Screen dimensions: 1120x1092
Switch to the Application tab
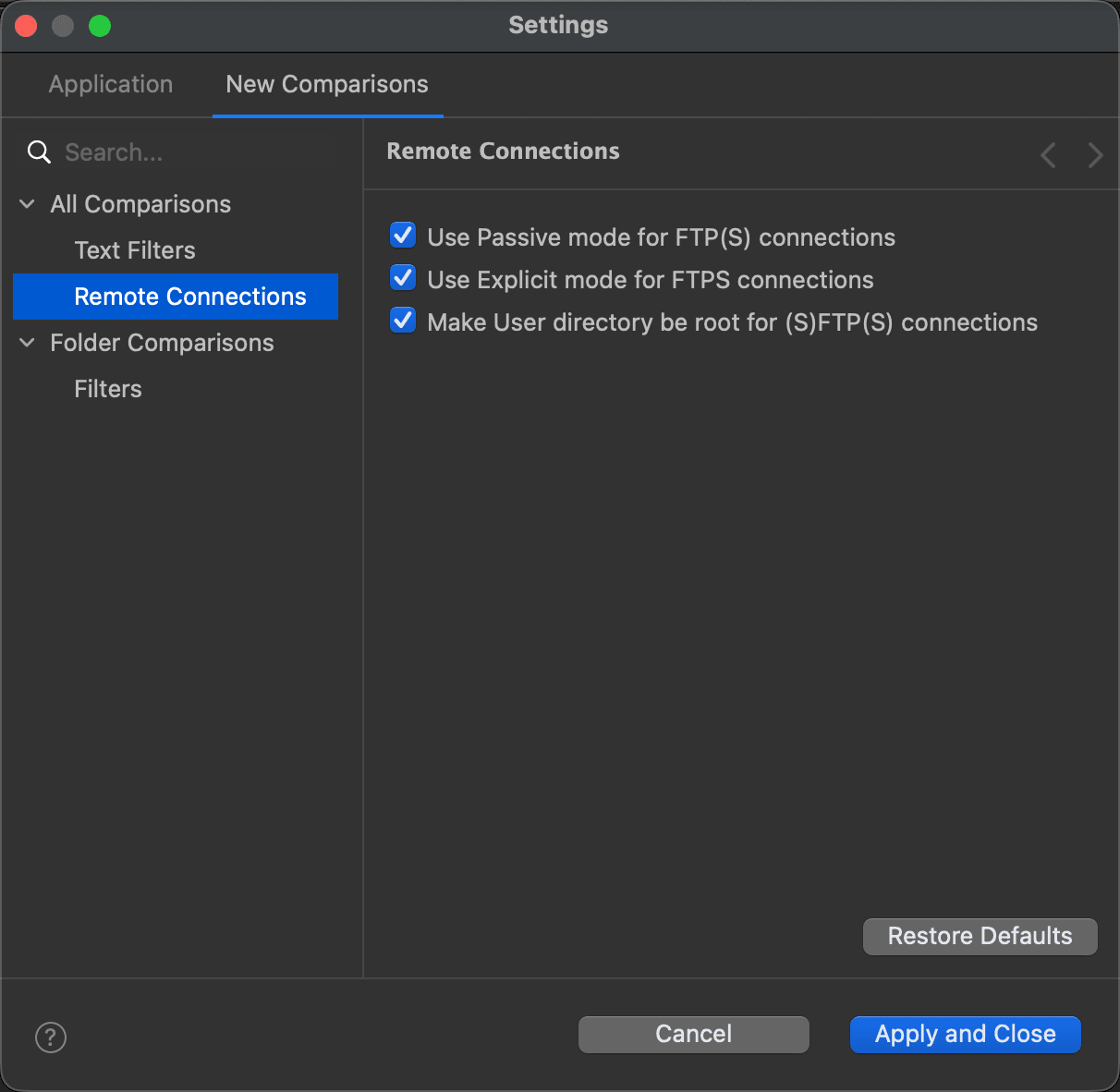[111, 84]
